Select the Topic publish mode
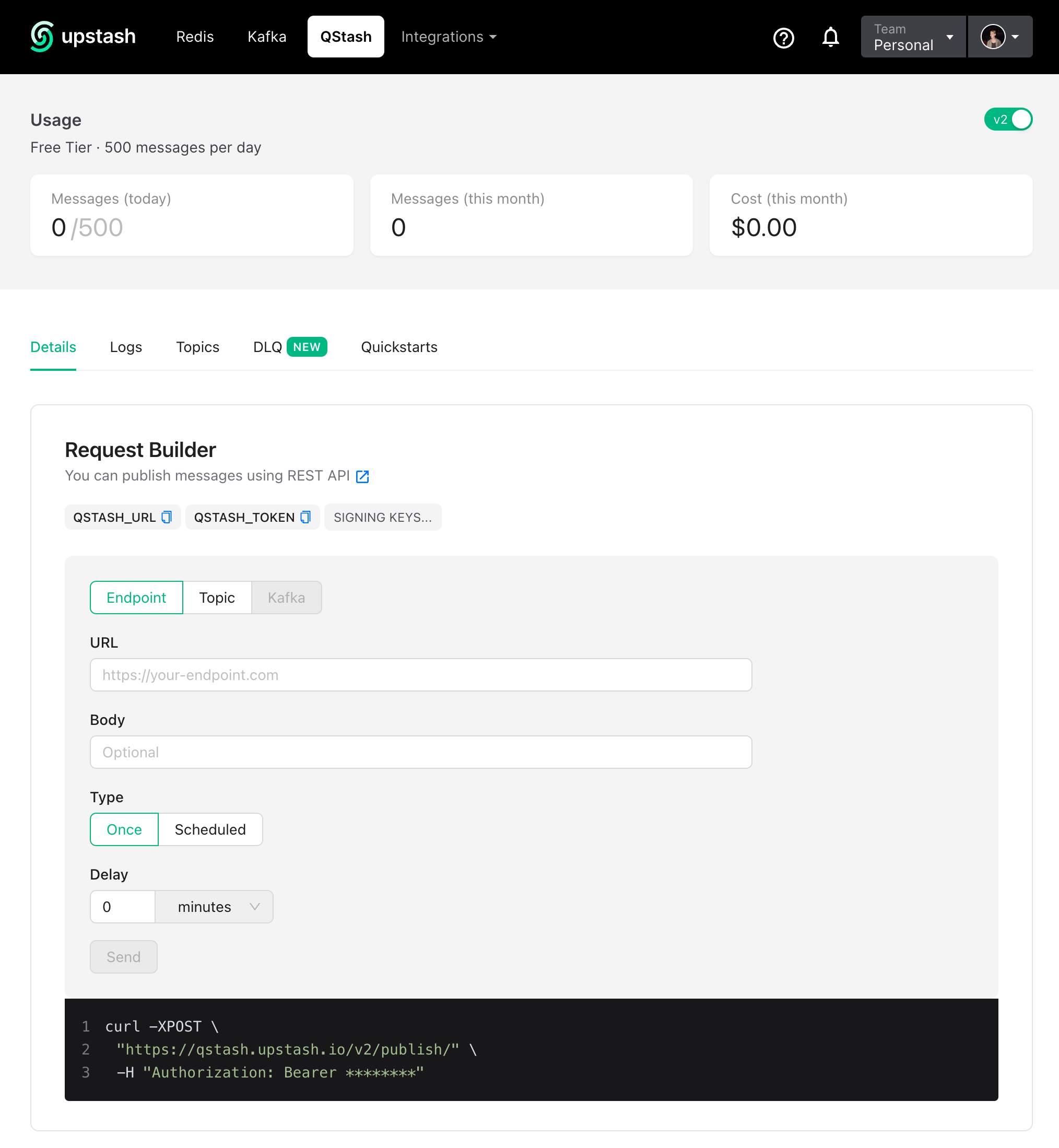Image resolution: width=1059 pixels, height=1148 pixels. (217, 597)
